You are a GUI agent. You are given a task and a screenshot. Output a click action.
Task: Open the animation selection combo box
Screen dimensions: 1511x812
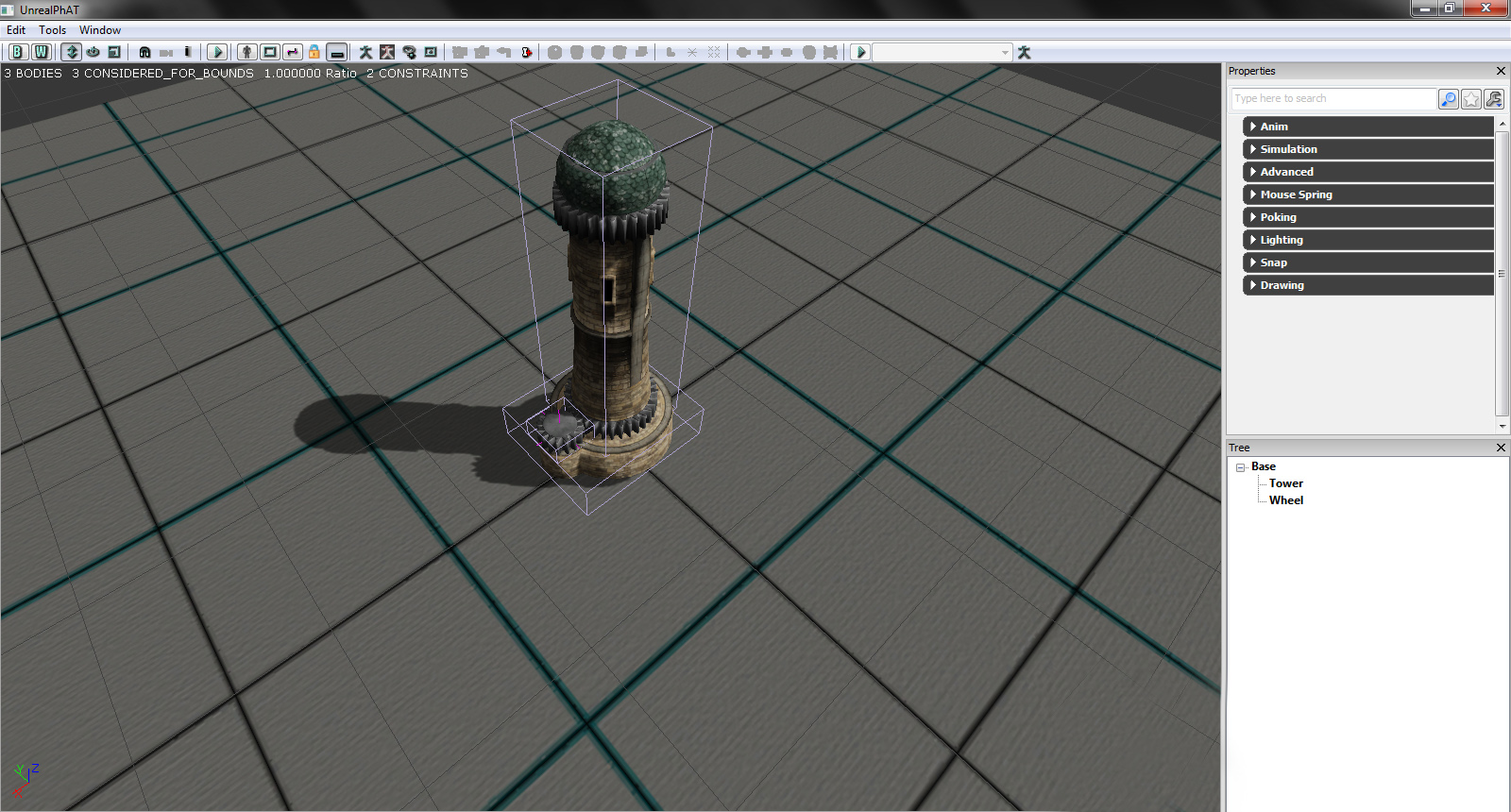click(942, 52)
